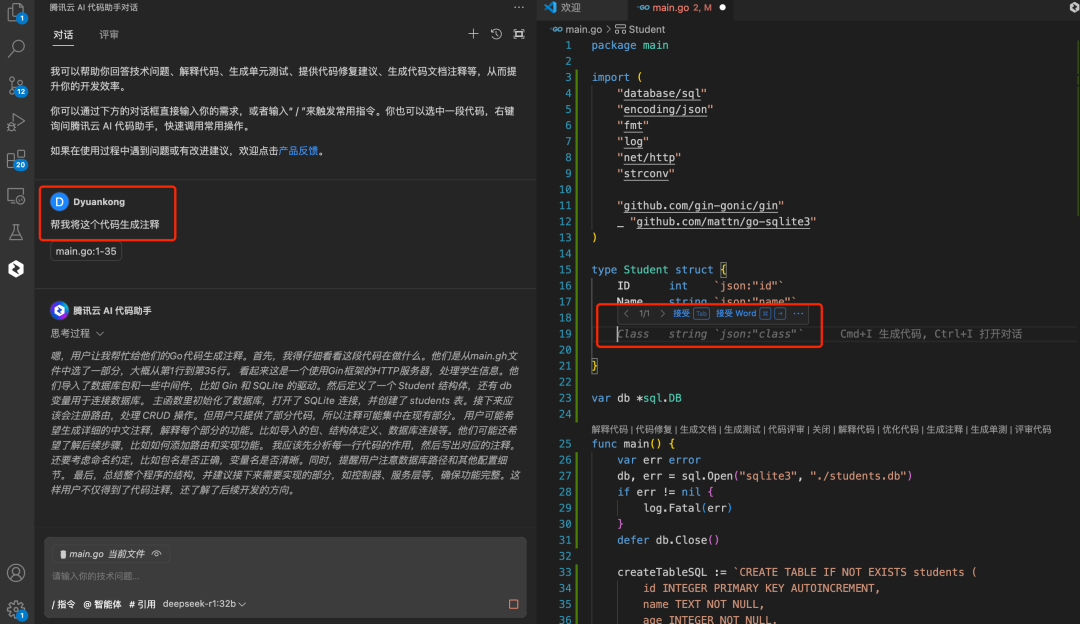Click the fullscreen chat panel icon
Screen dimensions: 1080x624
pyautogui.click(x=519, y=34)
